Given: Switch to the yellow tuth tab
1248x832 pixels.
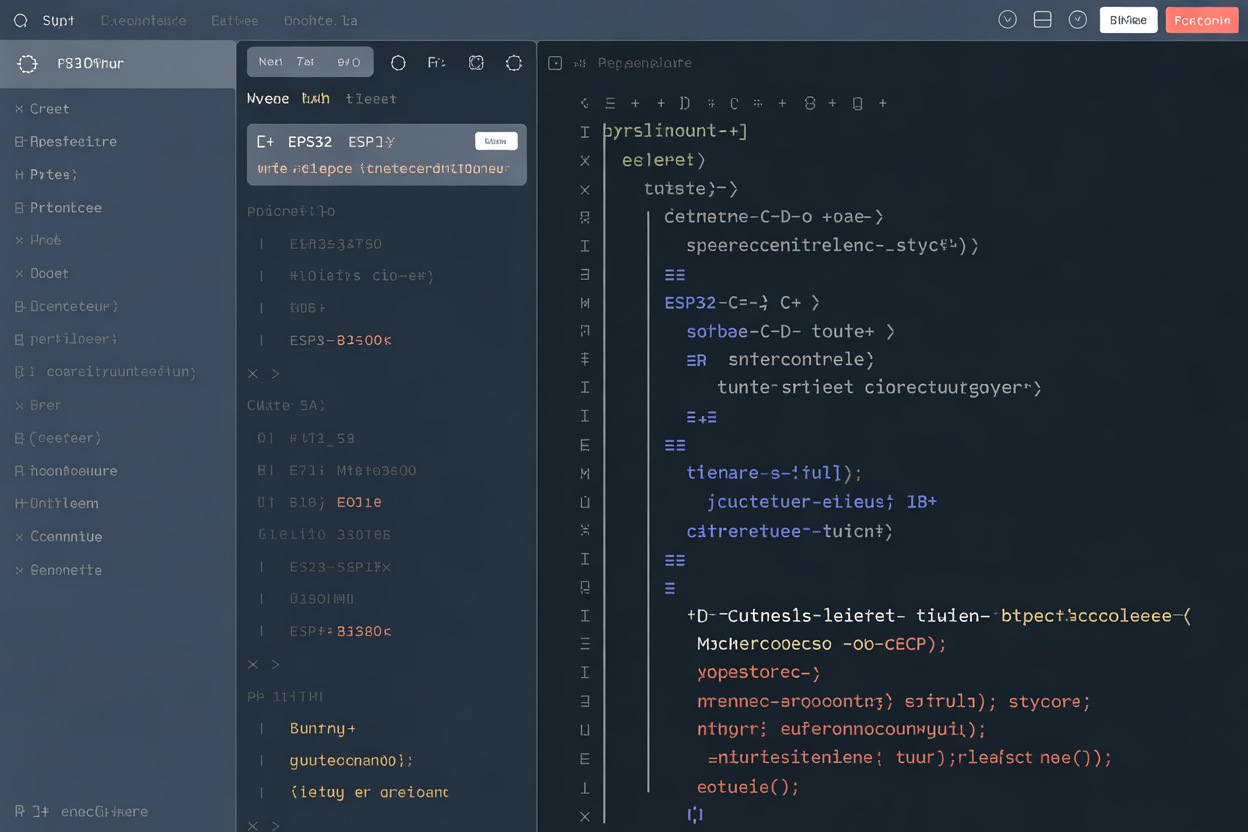Looking at the screenshot, I should coord(315,98).
